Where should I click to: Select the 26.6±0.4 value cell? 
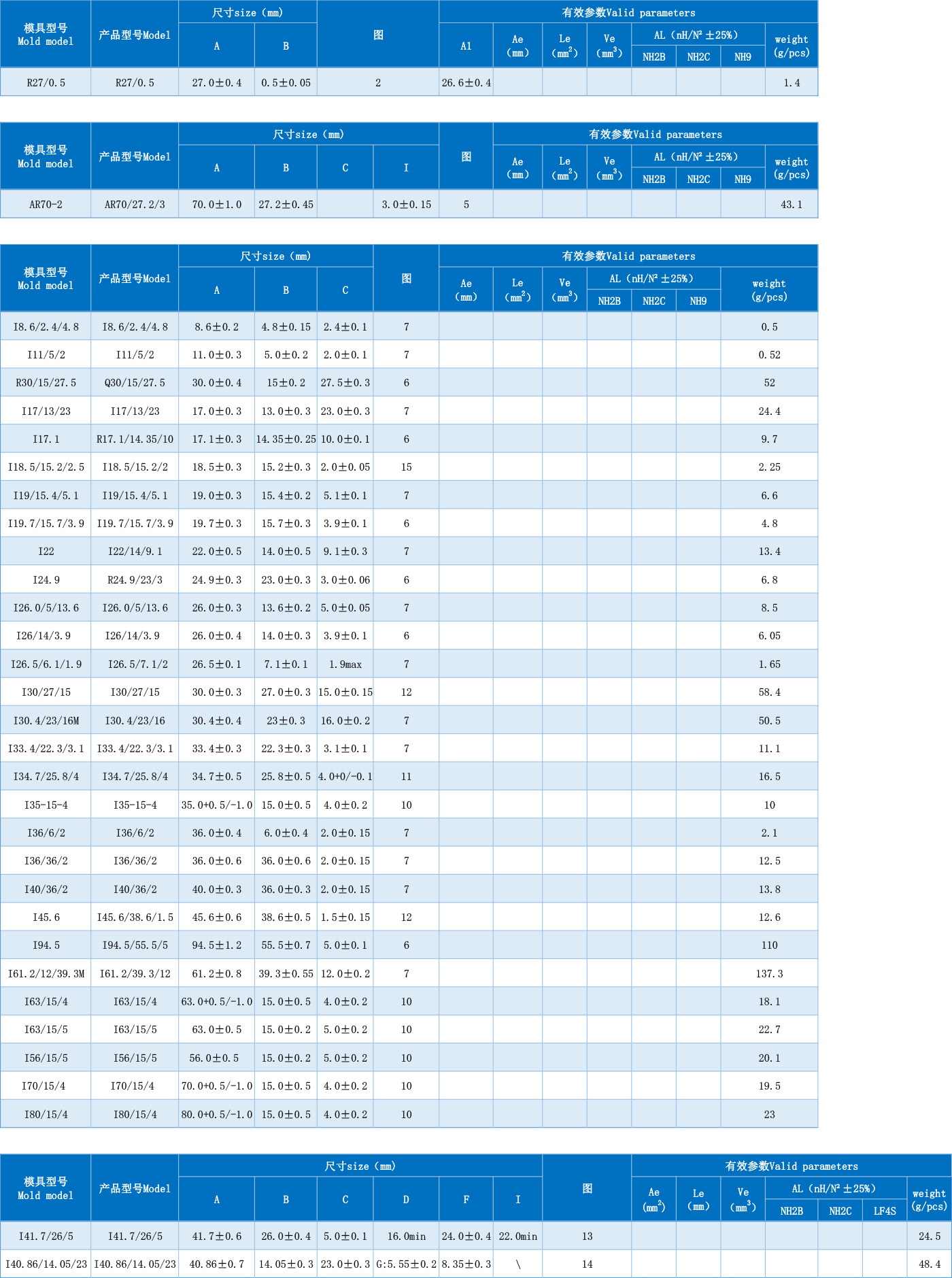click(466, 82)
